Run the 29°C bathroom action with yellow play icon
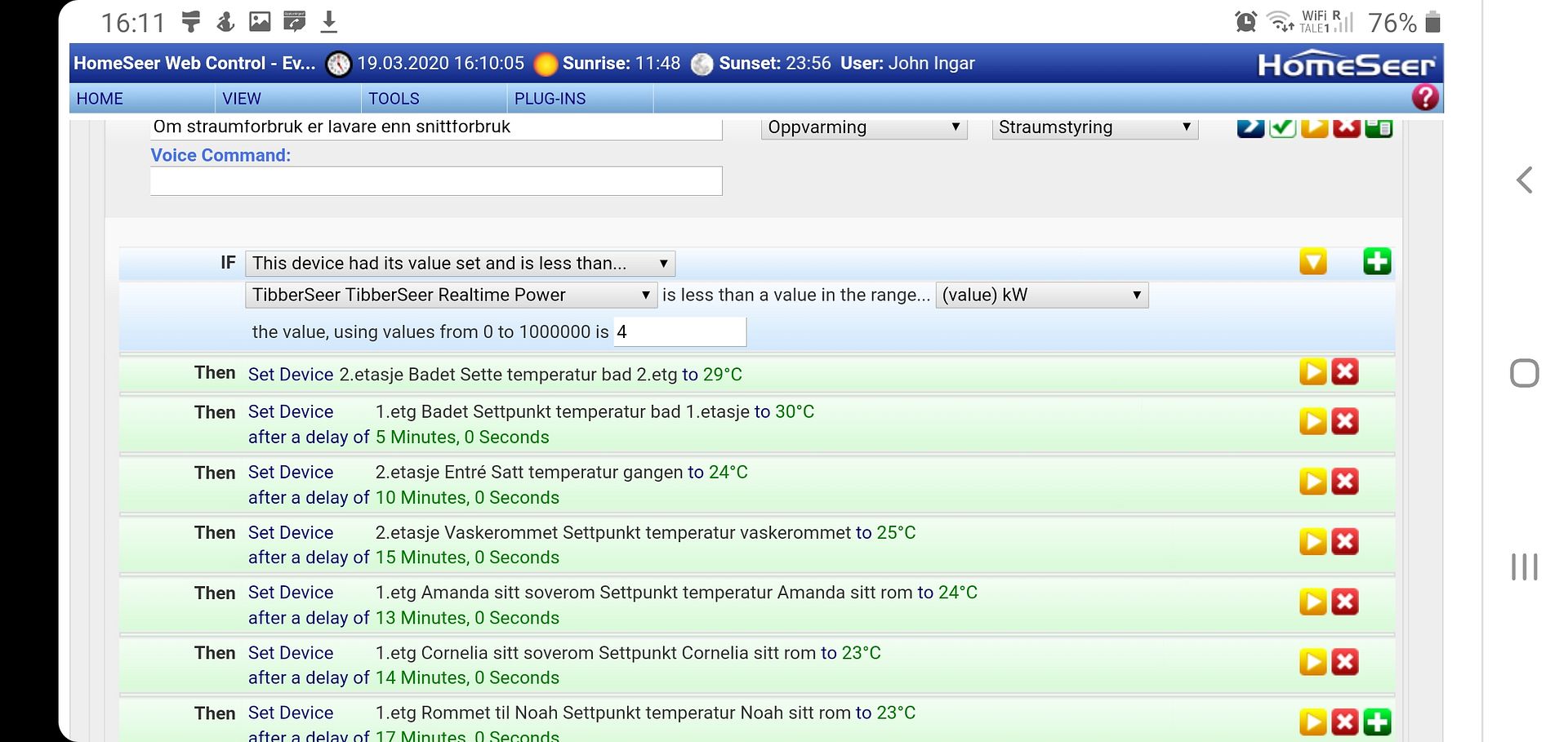Image resolution: width=1568 pixels, height=742 pixels. [1312, 371]
